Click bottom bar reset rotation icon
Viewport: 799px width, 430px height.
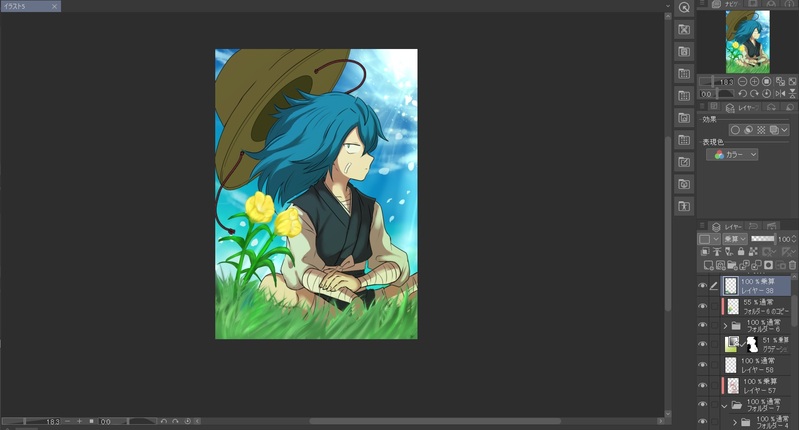(x=188, y=421)
